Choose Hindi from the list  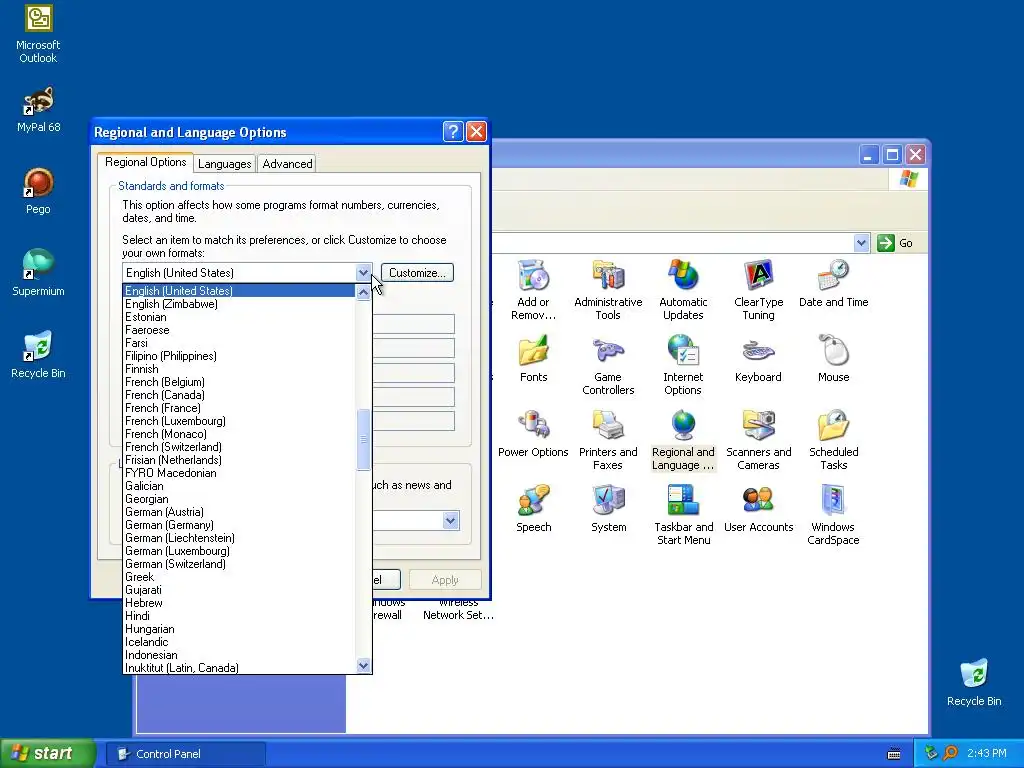pos(239,616)
